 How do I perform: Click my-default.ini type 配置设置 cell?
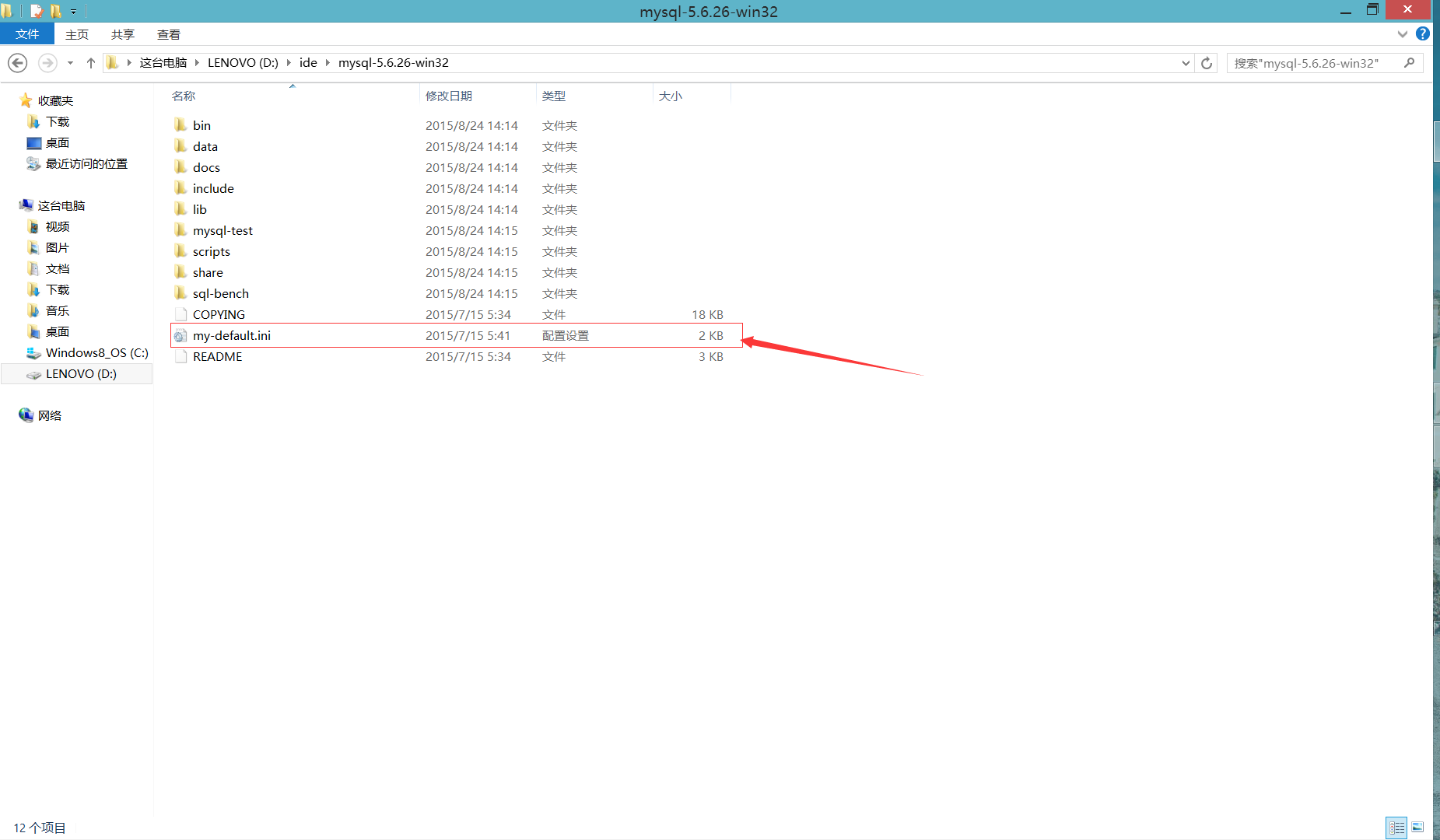pos(566,335)
